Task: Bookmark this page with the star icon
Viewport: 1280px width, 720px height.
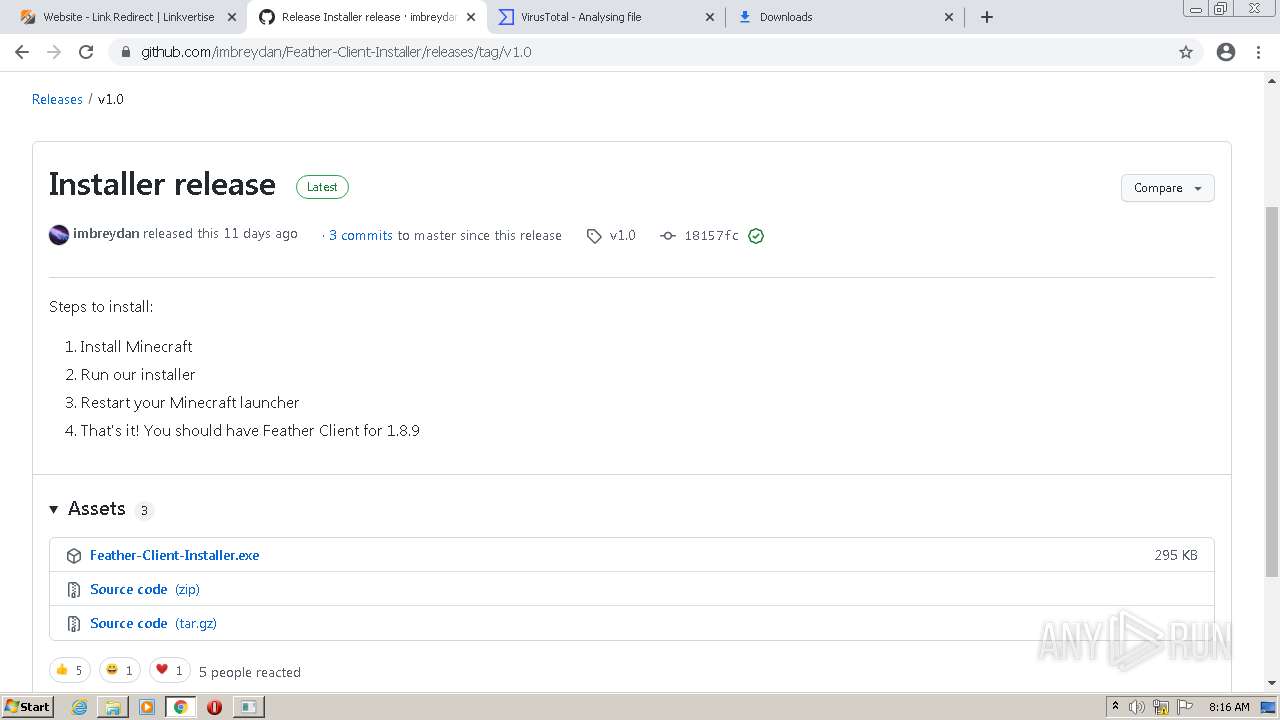Action: 1186,52
